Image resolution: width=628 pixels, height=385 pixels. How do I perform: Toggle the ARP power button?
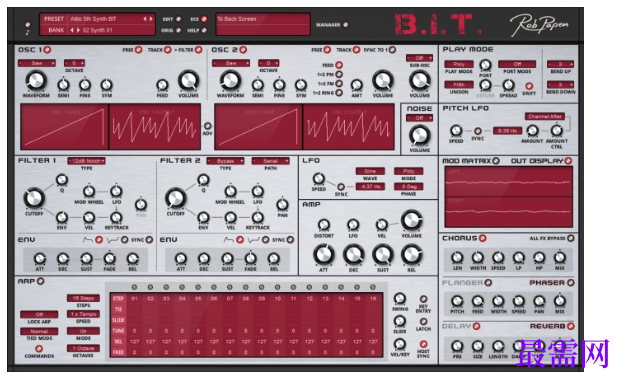(x=40, y=281)
